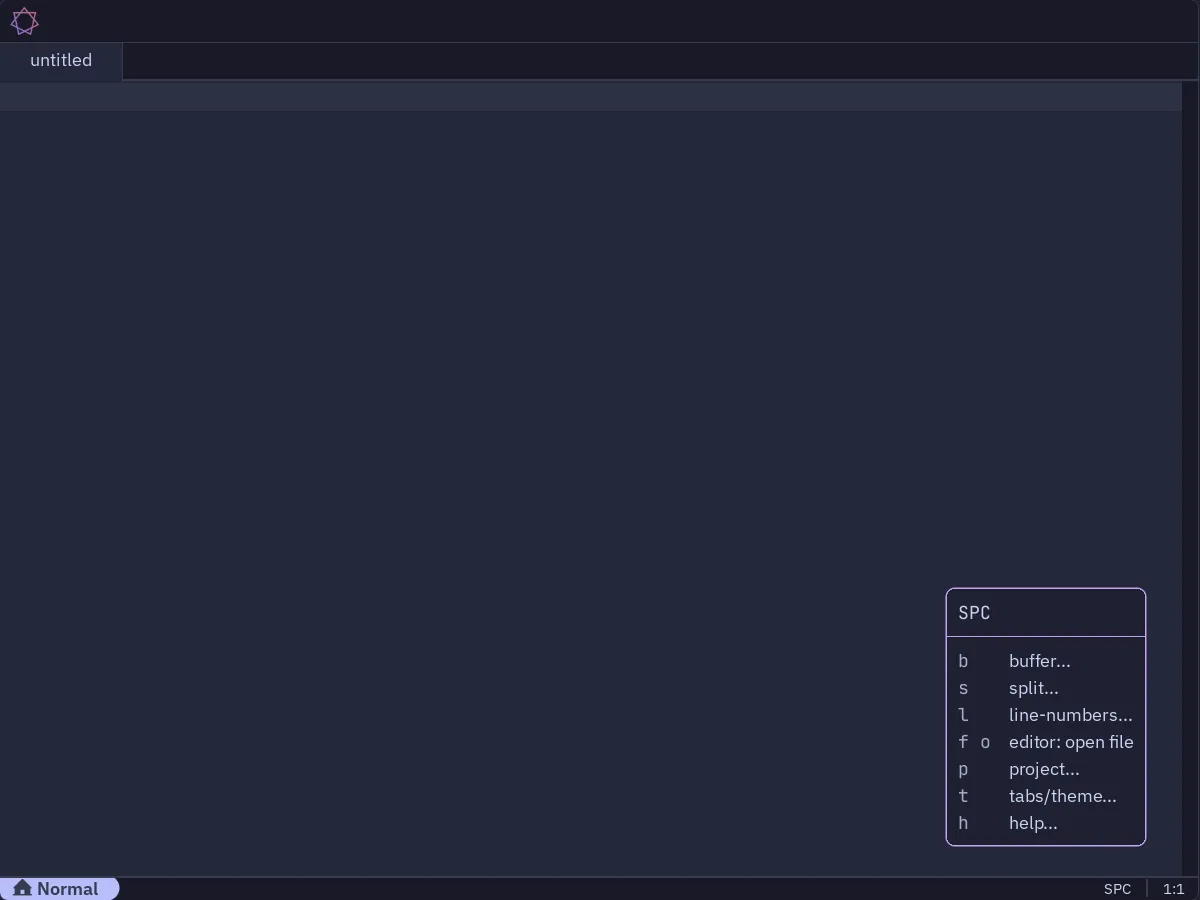1200x900 pixels.
Task: Click the vertical scrollbar track at right edge
Action: [1190, 480]
